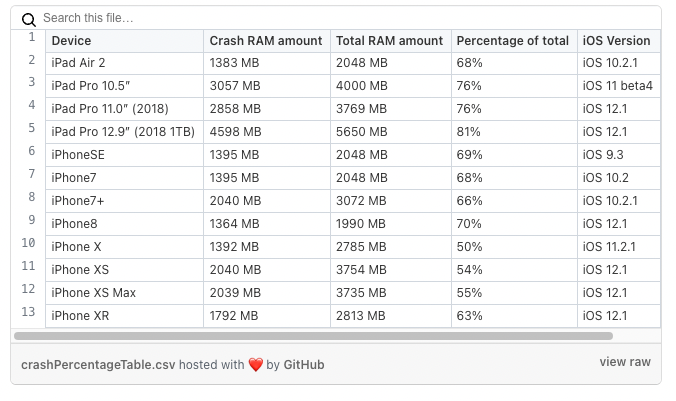Click the 1792 MB crash RAM cell
676x401 pixels.
pos(267,316)
